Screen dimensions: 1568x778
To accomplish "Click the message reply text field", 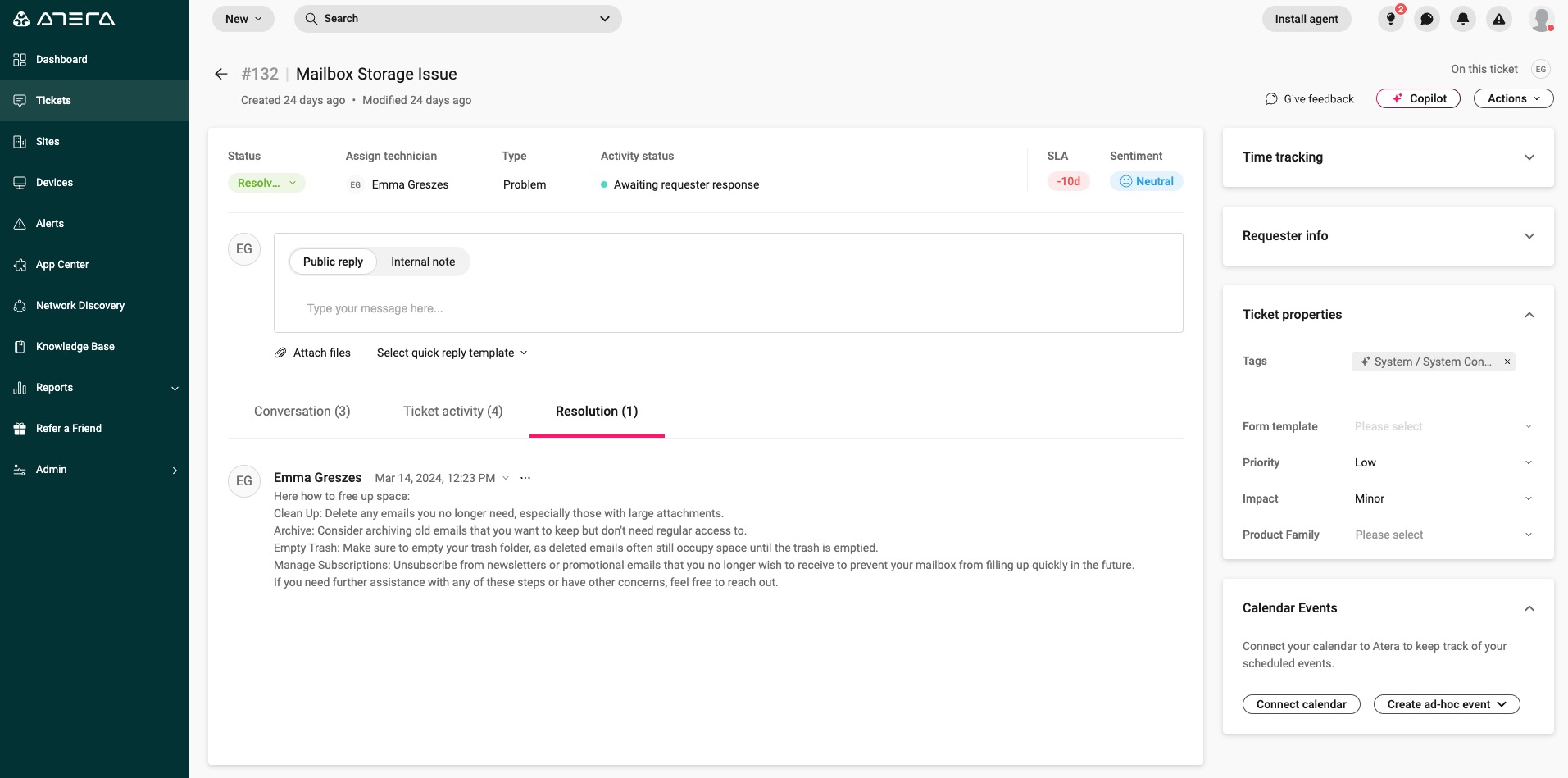I will 727,308.
